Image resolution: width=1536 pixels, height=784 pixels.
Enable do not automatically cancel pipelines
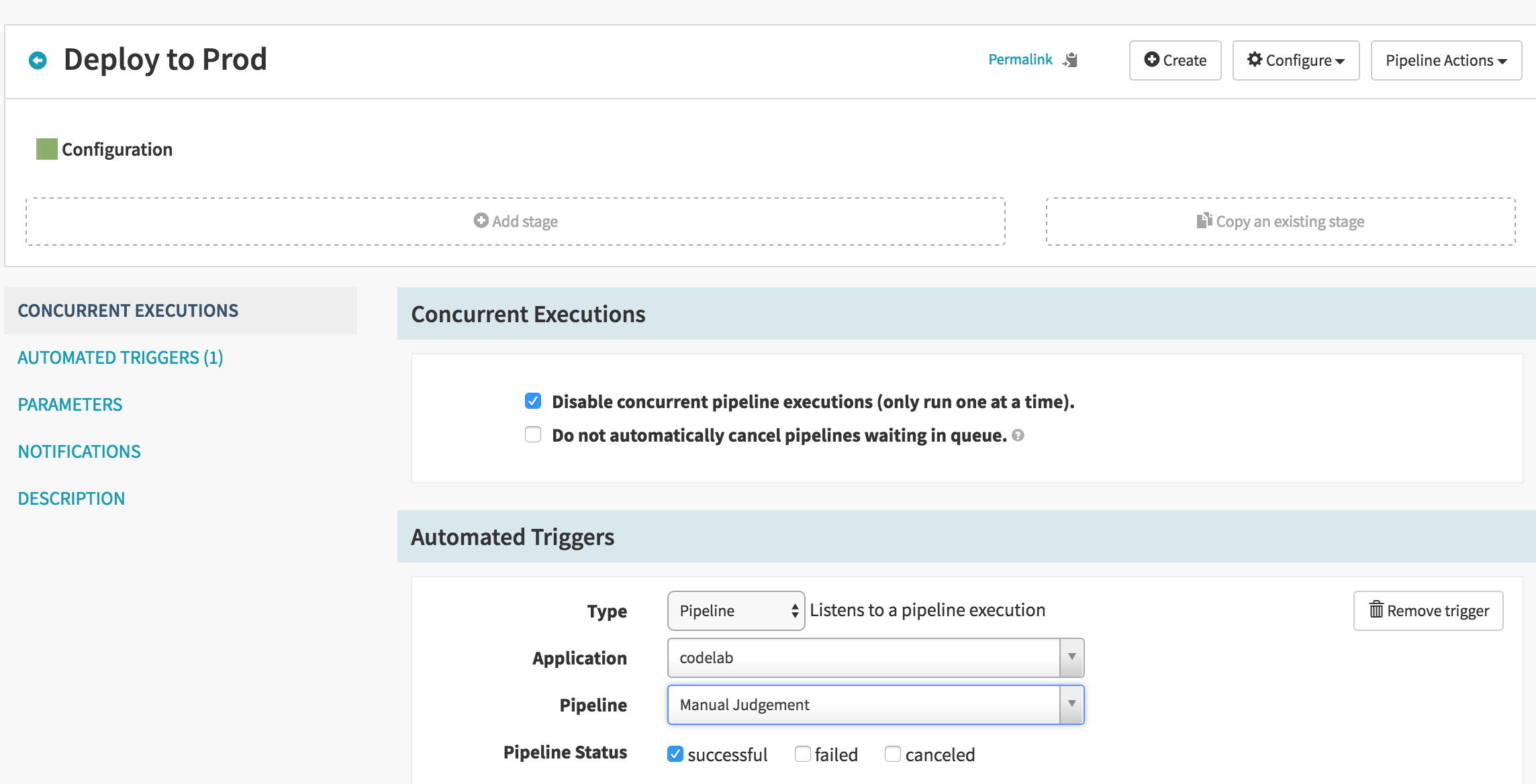533,435
